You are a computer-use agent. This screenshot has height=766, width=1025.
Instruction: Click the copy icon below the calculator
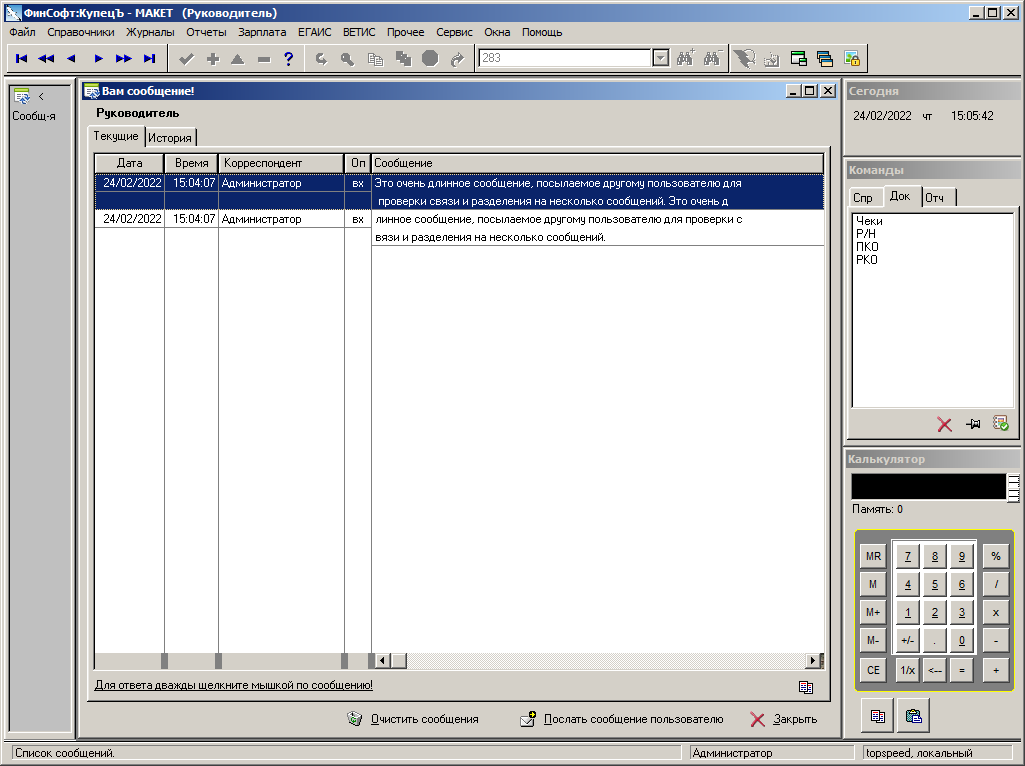coord(877,716)
